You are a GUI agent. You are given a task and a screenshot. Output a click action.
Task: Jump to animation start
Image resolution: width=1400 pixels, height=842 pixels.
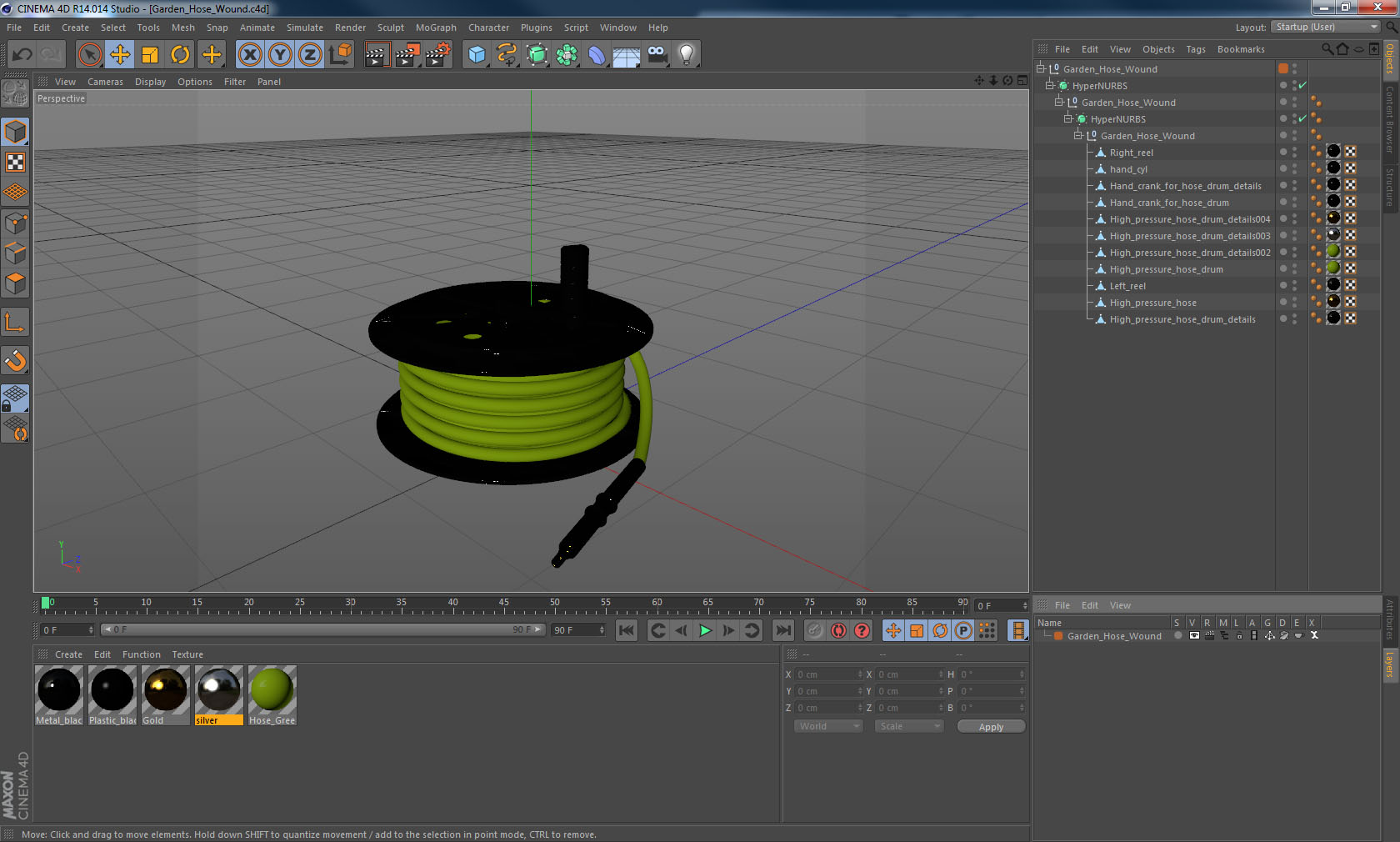(x=627, y=630)
